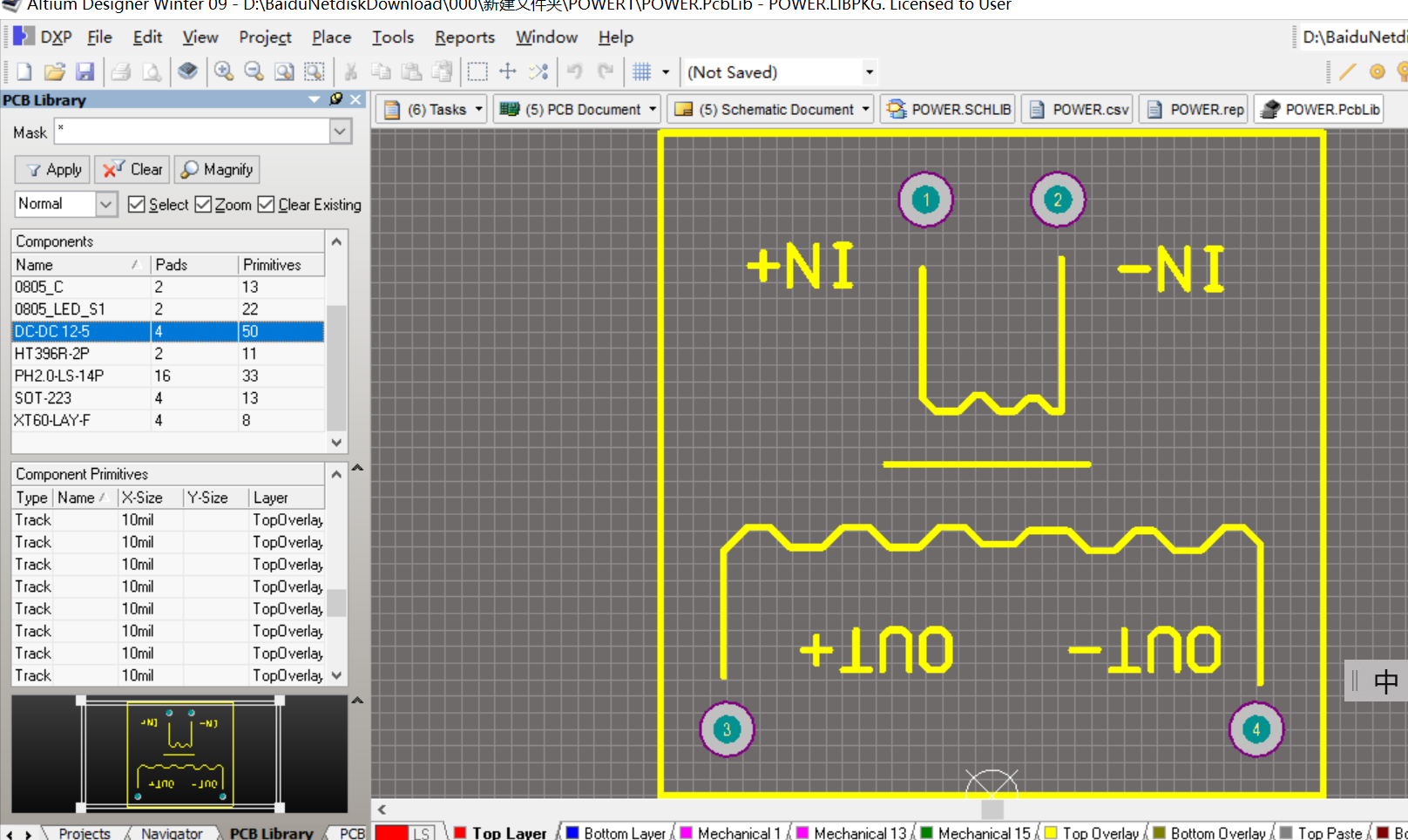Toggle the Select checkbox
The height and width of the screenshot is (840, 1408).
pos(136,204)
